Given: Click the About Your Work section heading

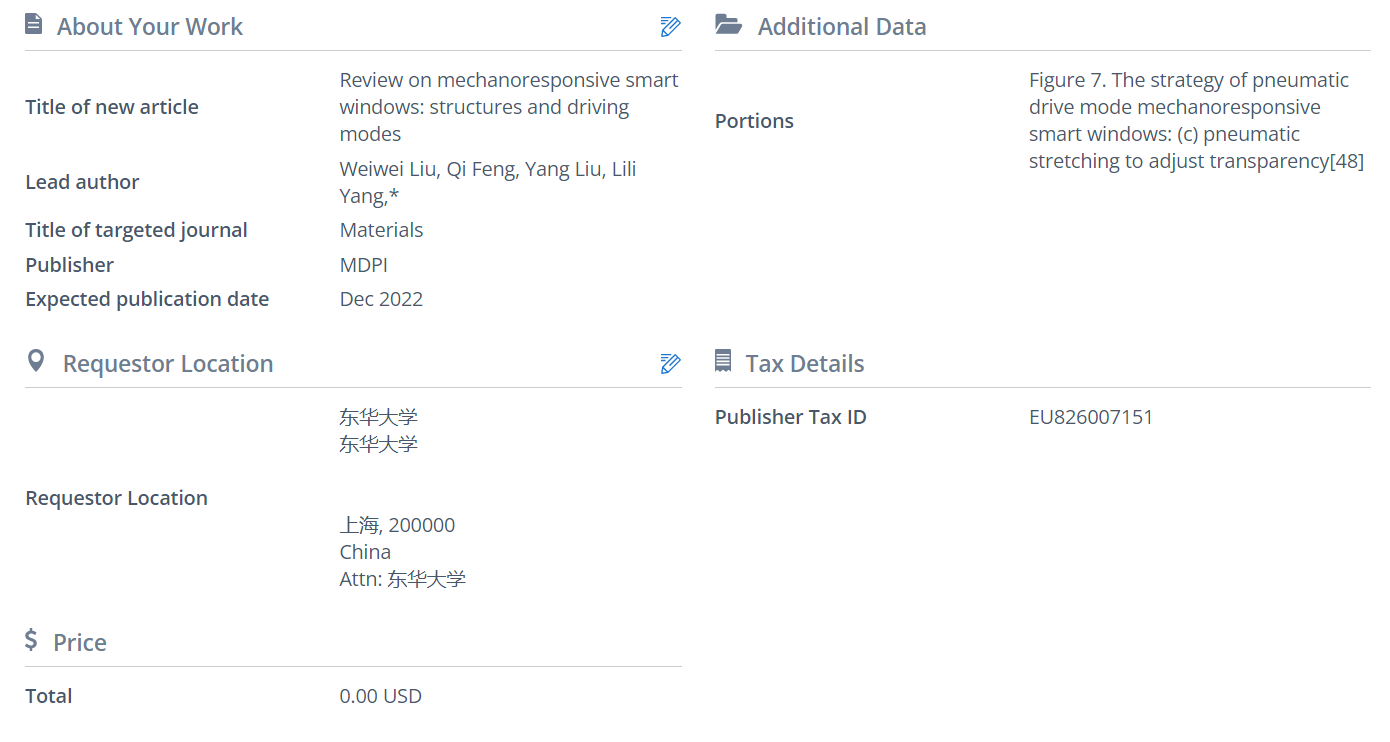Looking at the screenshot, I should pos(149,27).
